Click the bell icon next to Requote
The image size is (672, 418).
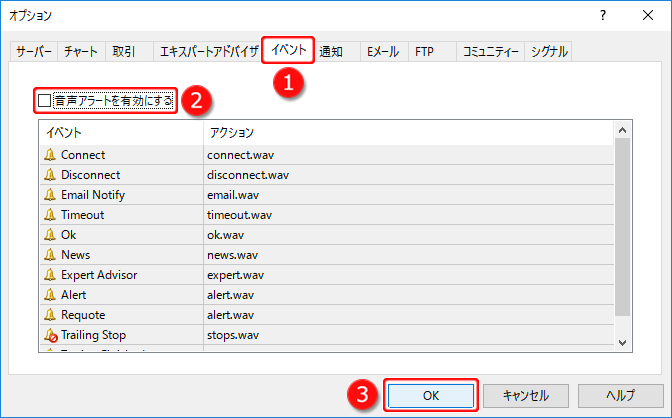coord(50,315)
